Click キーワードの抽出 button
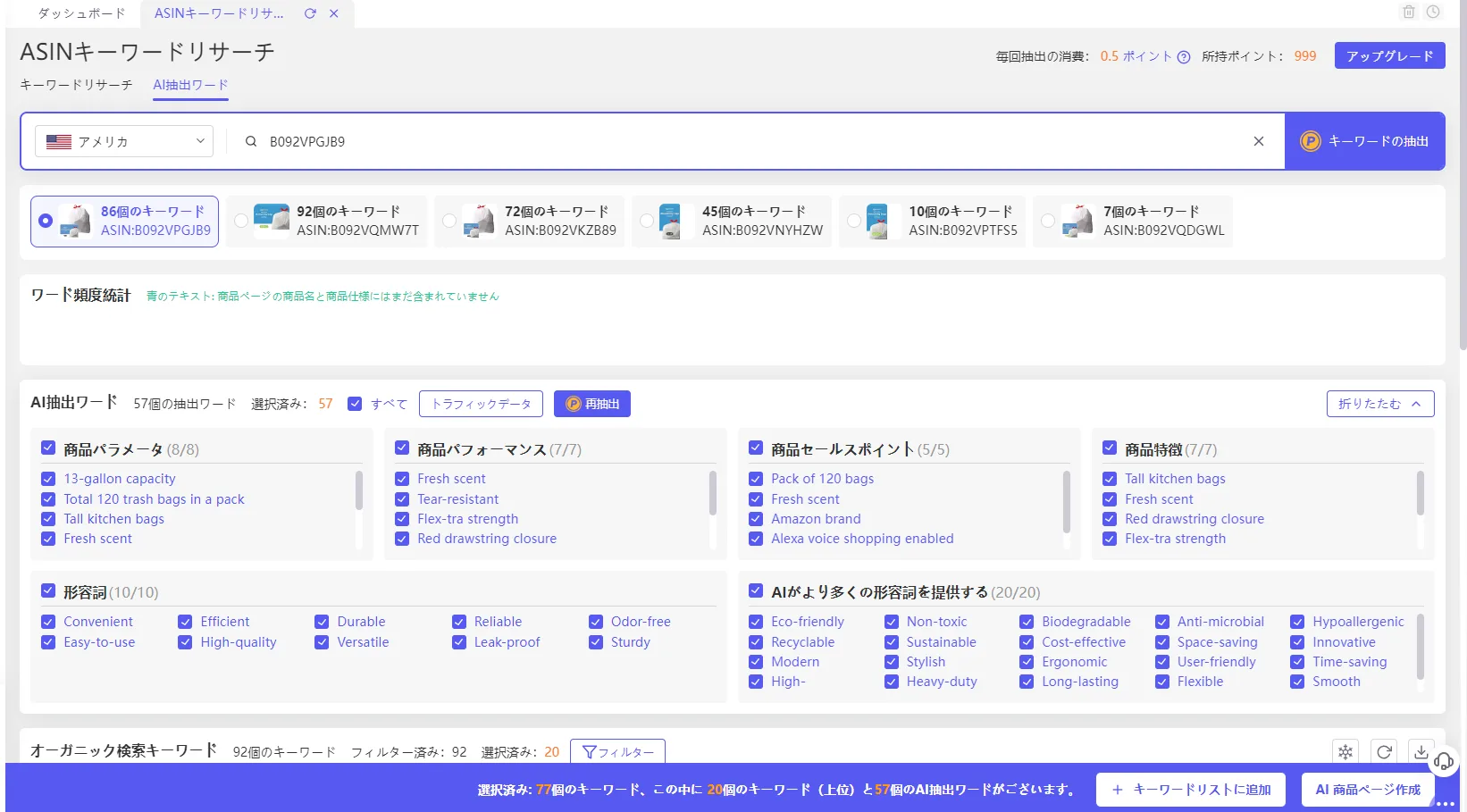 click(1365, 141)
